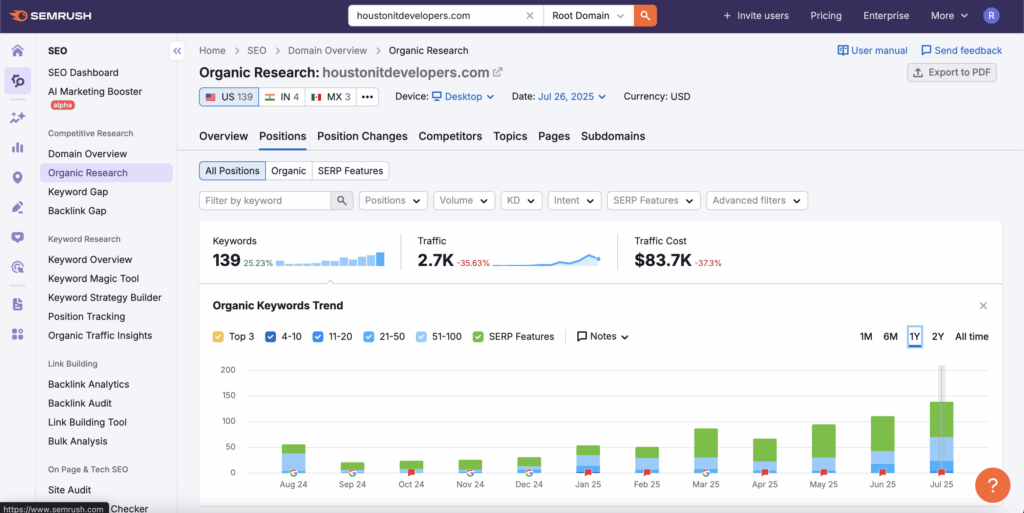
Task: Click the orange search magnifier button
Action: [645, 16]
